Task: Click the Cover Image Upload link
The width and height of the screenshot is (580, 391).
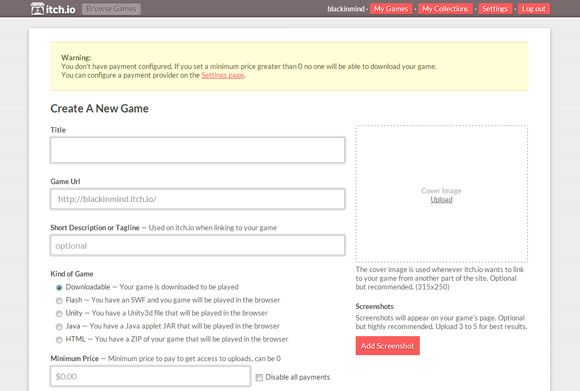Action: point(441,200)
